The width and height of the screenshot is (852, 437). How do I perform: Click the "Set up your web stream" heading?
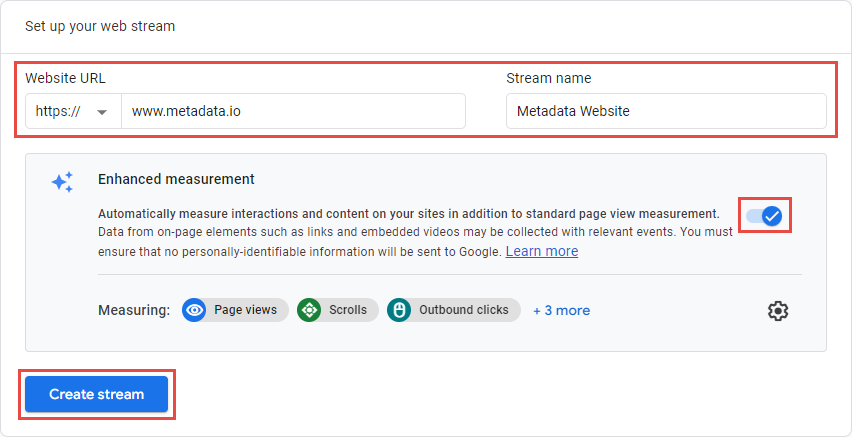click(100, 26)
